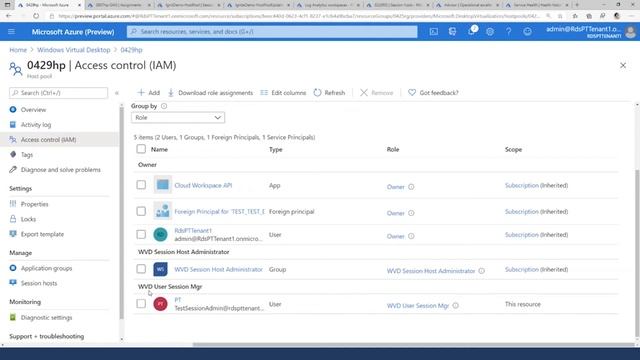Click the Refresh circular arrow icon
The width and height of the screenshot is (640, 360).
coord(317,93)
